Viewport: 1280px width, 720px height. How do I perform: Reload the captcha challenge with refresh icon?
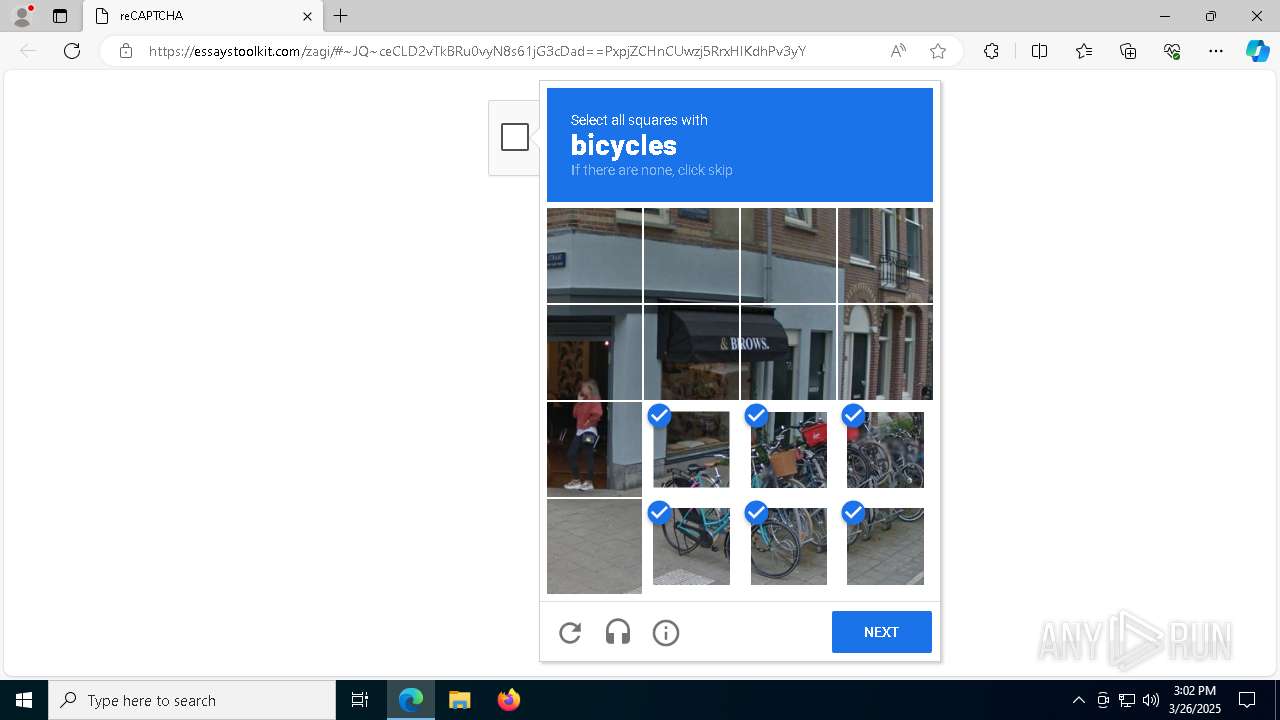click(x=570, y=632)
